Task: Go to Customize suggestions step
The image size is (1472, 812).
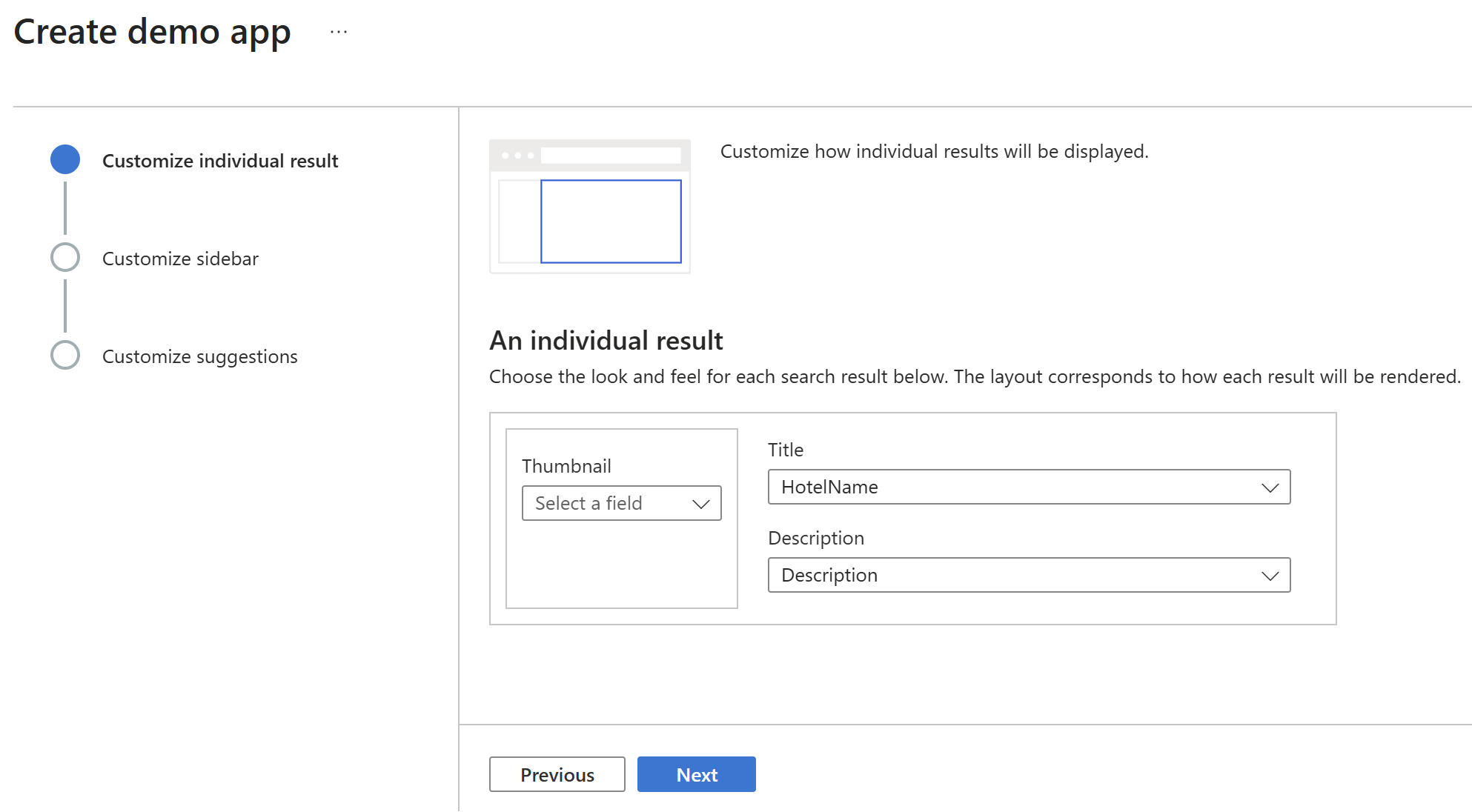Action: click(200, 356)
